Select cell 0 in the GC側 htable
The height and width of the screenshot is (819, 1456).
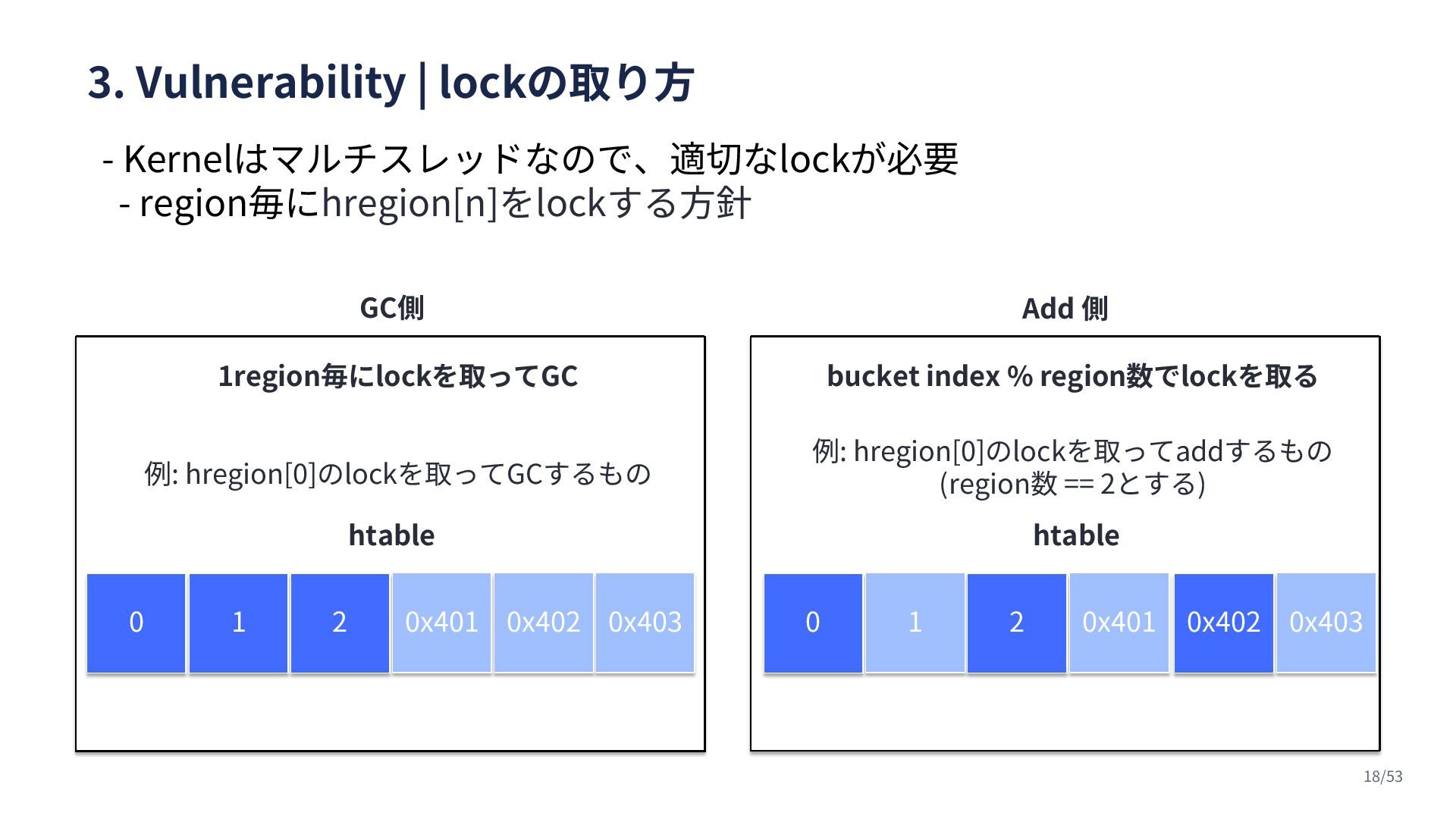(x=136, y=623)
